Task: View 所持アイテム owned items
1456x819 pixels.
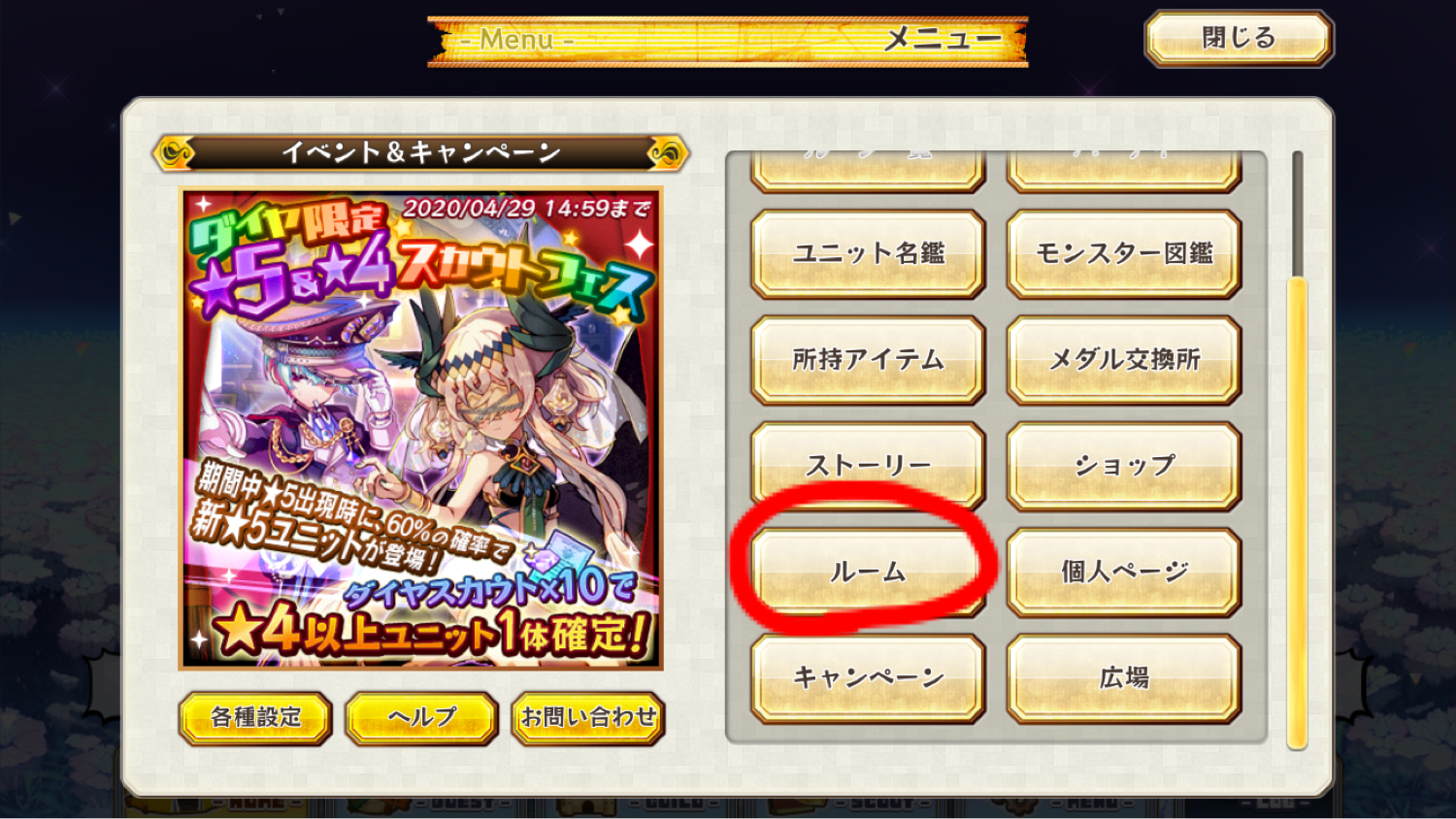Action: pyautogui.click(x=869, y=359)
